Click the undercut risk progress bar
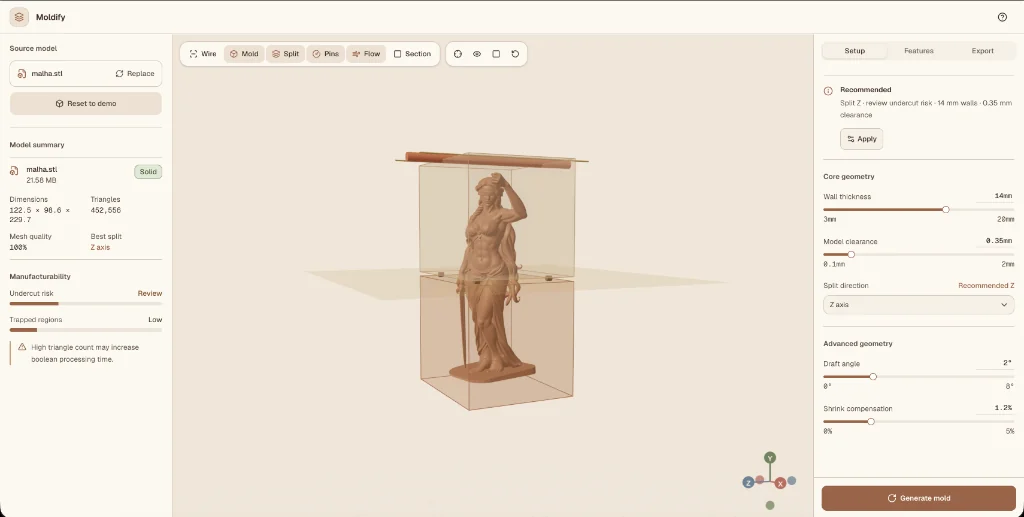1024x517 pixels. [86, 304]
